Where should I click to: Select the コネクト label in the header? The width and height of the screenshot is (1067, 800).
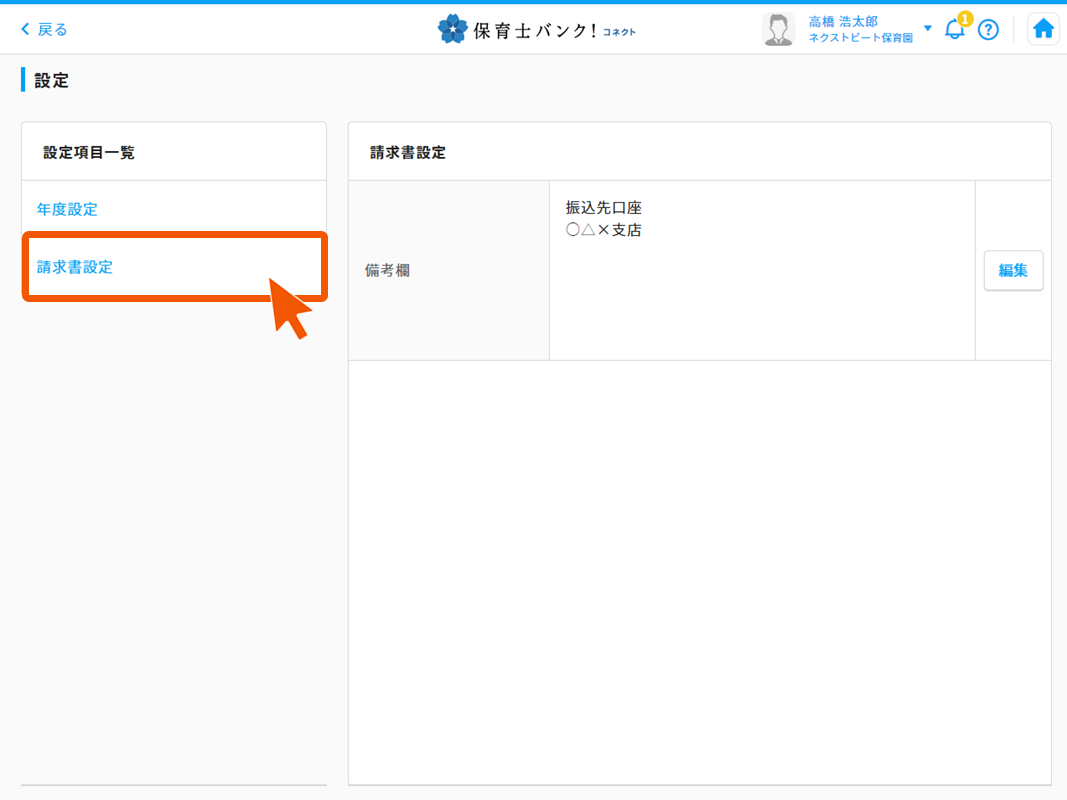click(x=622, y=31)
